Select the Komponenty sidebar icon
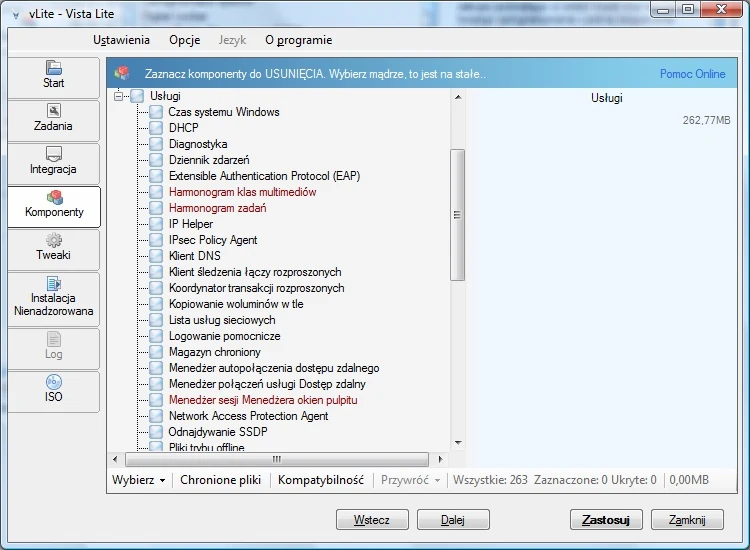Screen dimensions: 750x550 tap(54, 205)
